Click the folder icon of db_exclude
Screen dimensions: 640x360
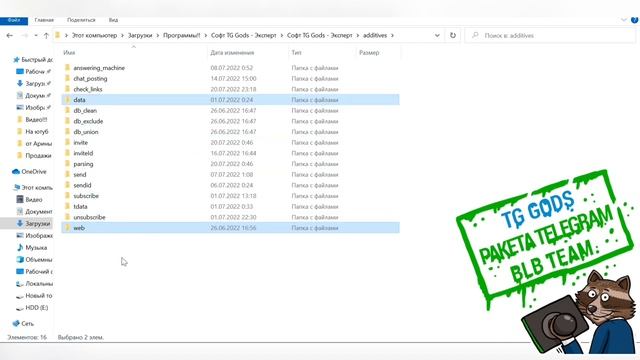click(x=67, y=121)
